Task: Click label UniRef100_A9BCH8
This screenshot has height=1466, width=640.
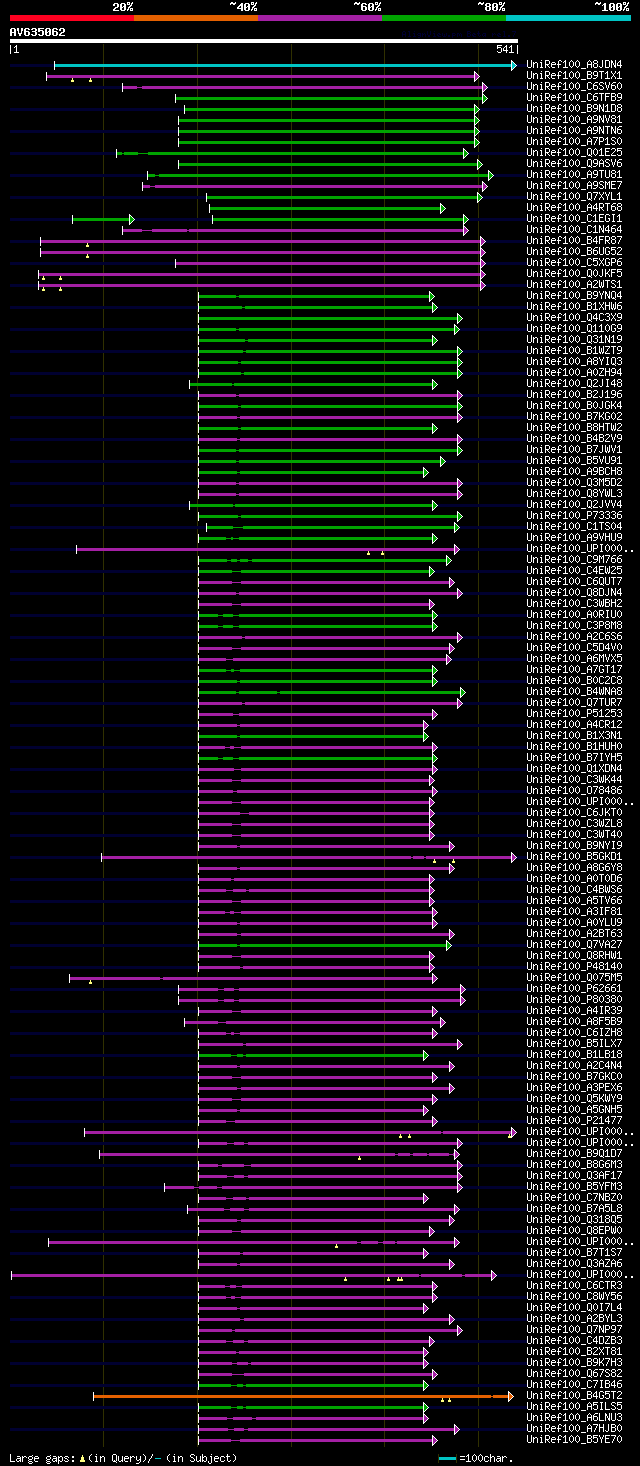Action: tap(574, 472)
